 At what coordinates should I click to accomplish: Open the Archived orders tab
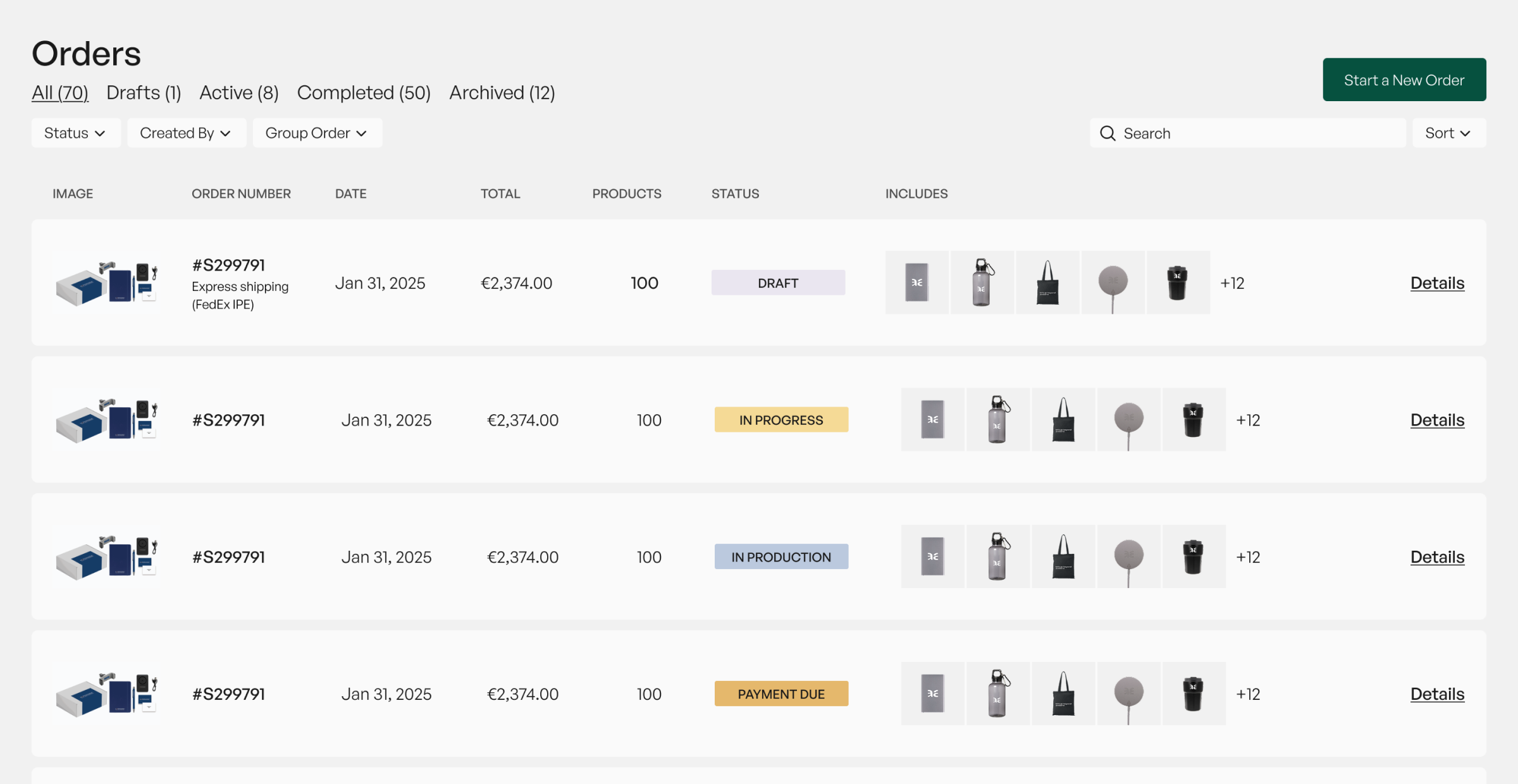502,92
